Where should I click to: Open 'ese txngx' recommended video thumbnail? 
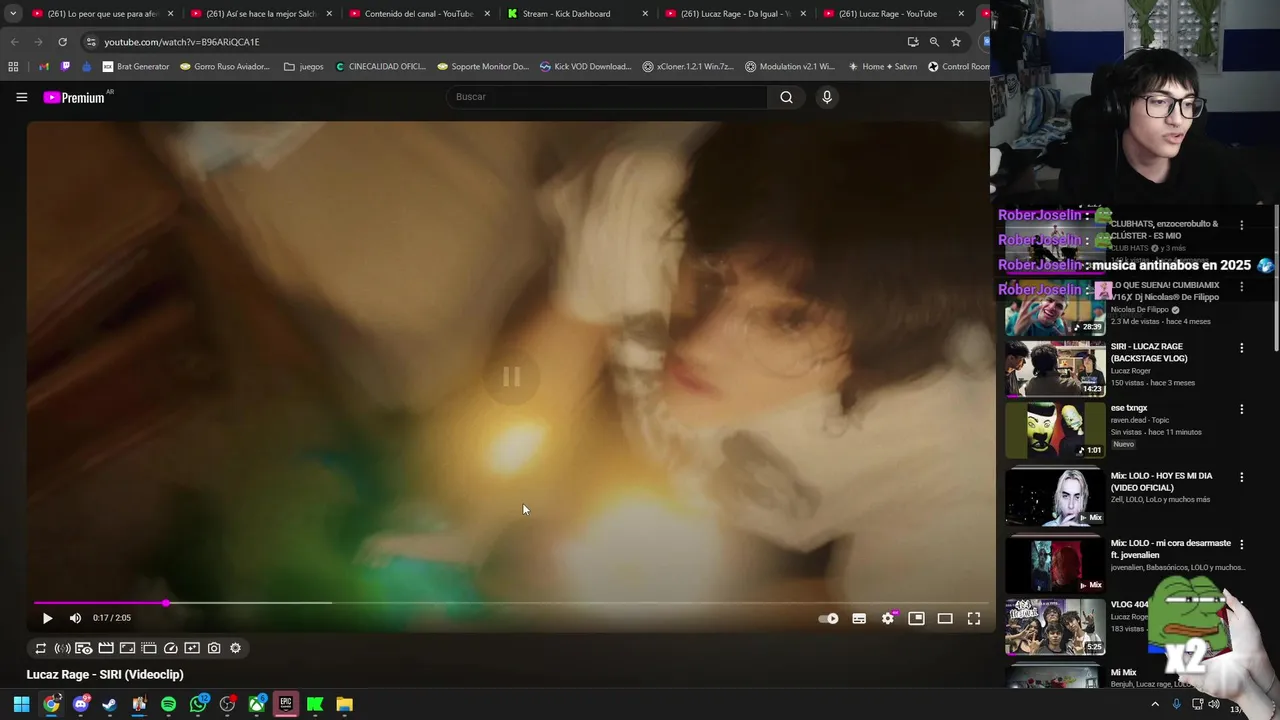1055,430
